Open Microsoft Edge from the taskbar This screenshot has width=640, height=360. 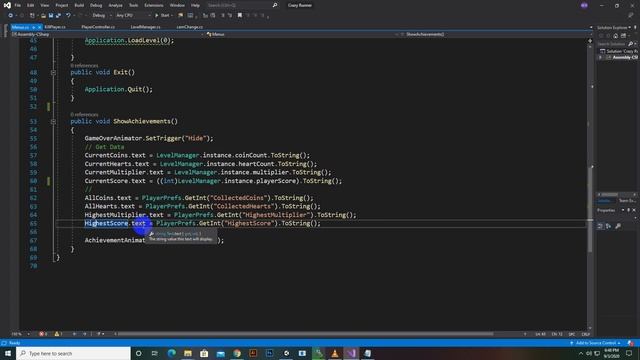(171, 353)
